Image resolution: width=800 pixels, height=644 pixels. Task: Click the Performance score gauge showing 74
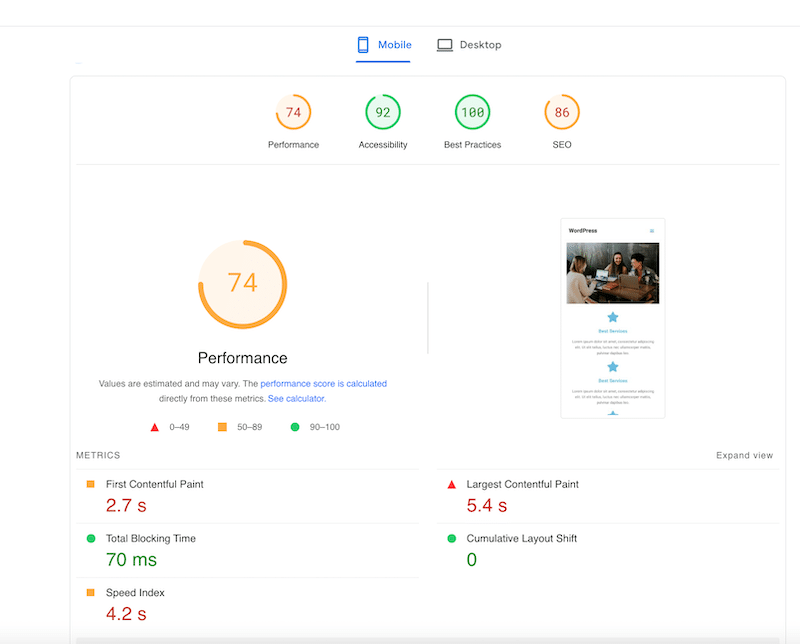[x=293, y=113]
